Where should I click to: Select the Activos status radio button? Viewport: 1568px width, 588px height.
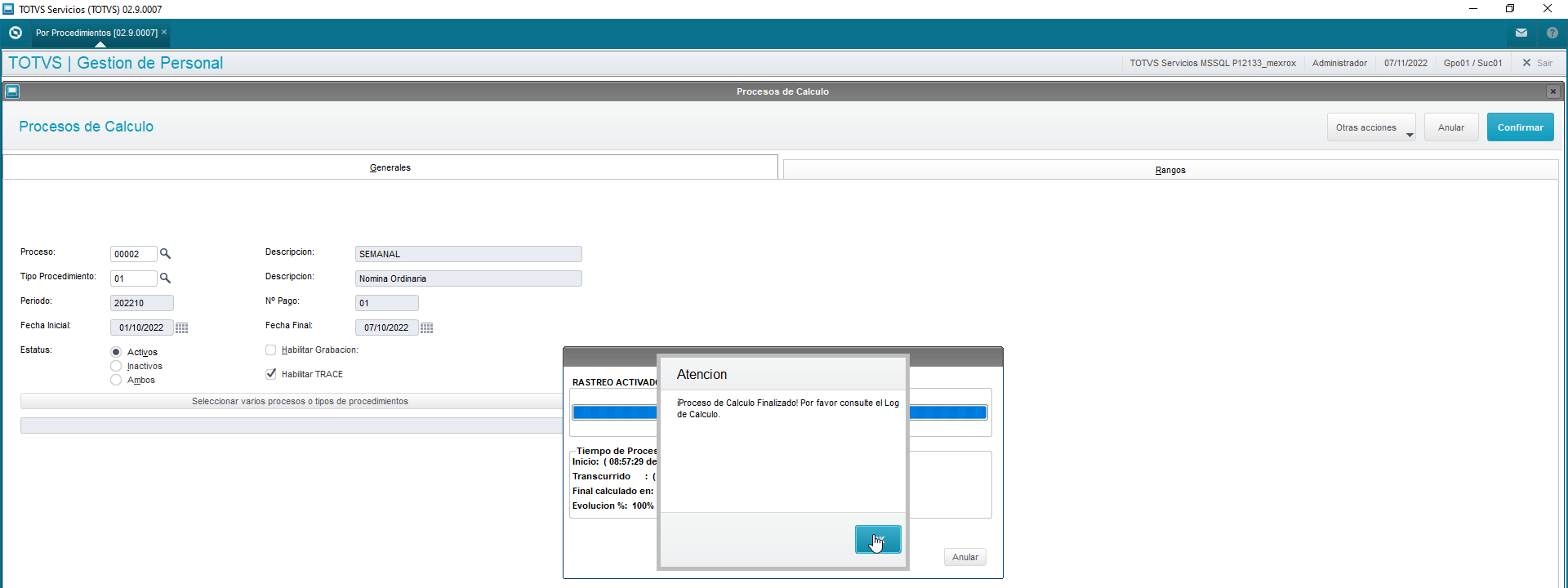point(116,352)
